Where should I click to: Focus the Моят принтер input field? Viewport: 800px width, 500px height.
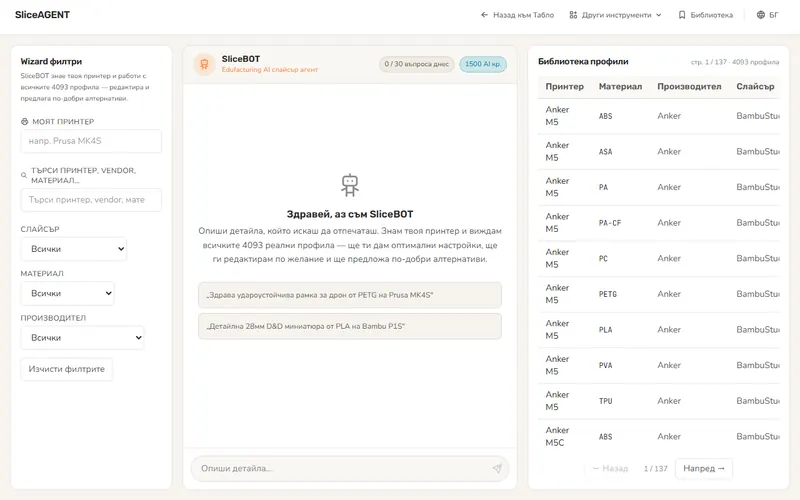[x=91, y=141]
